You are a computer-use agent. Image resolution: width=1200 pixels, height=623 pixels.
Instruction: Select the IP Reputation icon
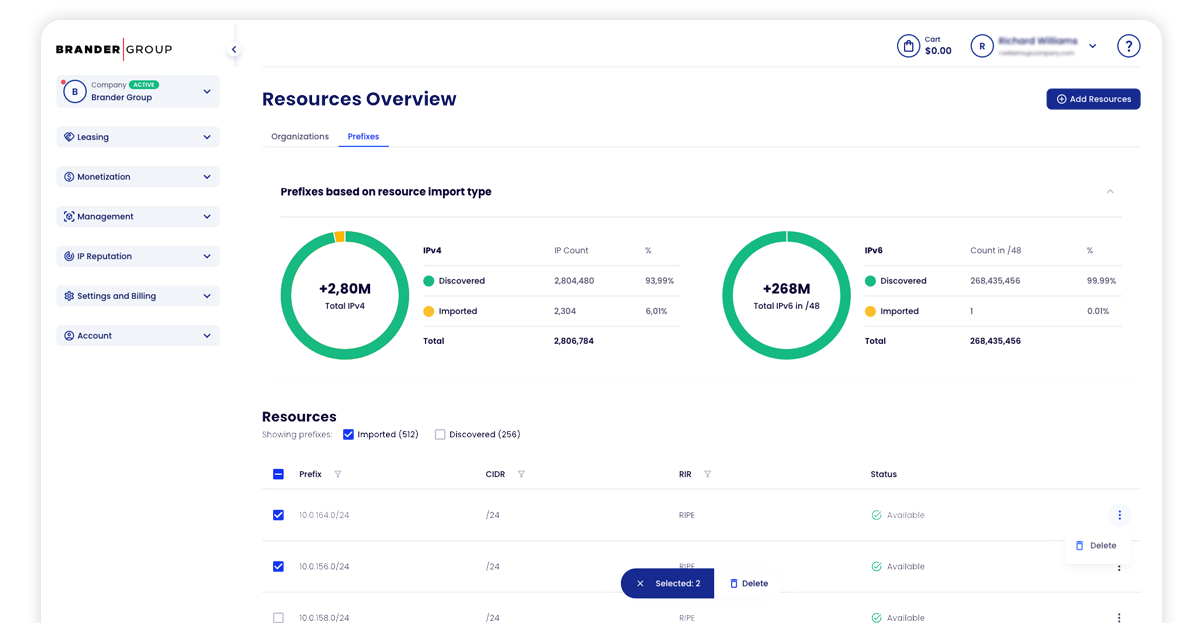(x=66, y=256)
